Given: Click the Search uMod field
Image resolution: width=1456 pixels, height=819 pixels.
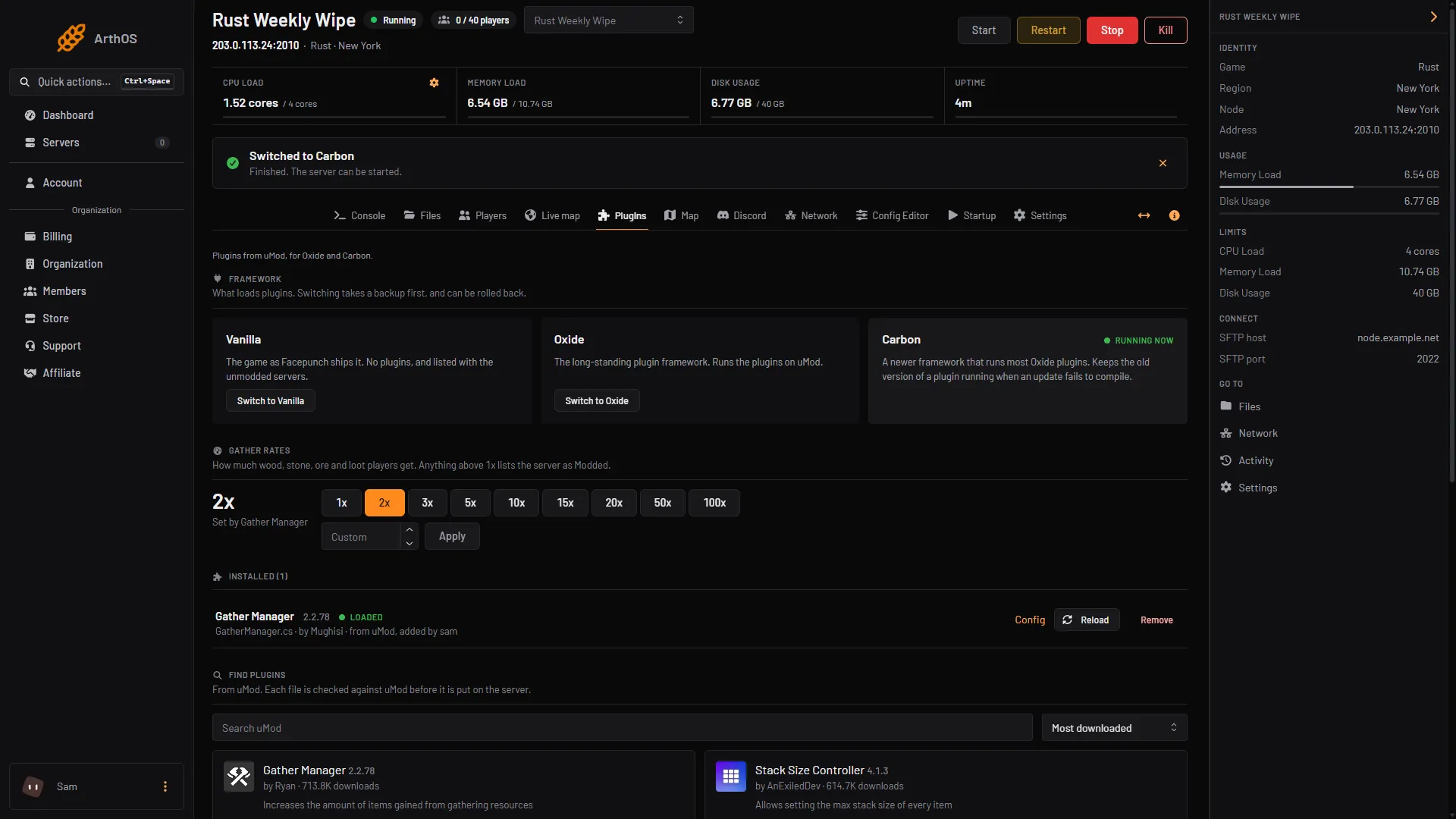Looking at the screenshot, I should point(622,728).
